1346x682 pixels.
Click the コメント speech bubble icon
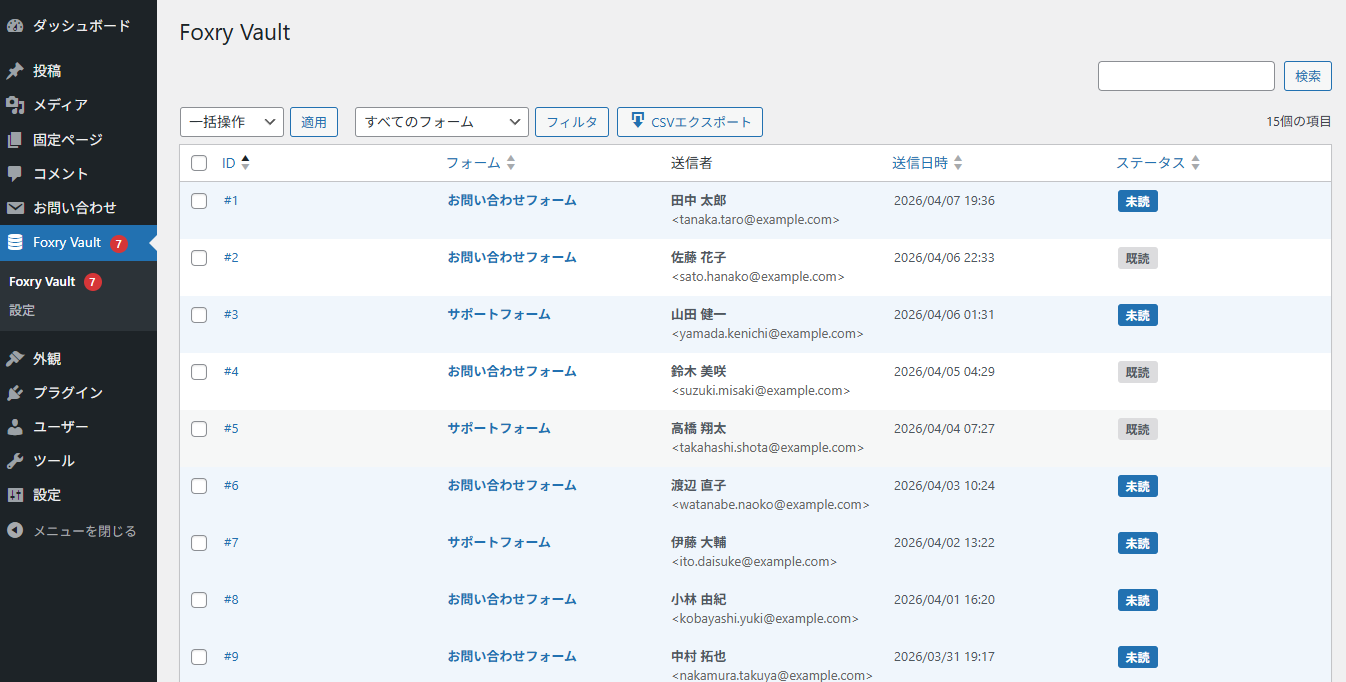17,173
